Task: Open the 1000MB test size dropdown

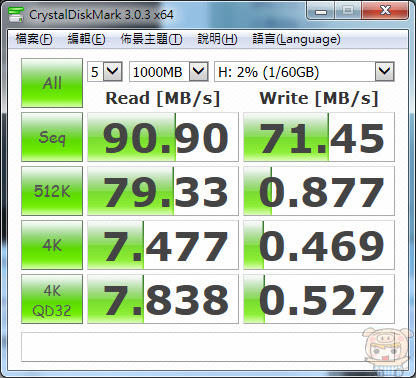Action: click(169, 71)
